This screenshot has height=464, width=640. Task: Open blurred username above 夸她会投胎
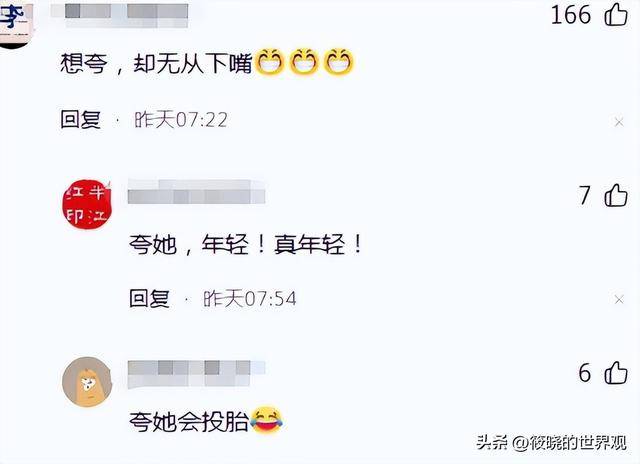pos(196,373)
